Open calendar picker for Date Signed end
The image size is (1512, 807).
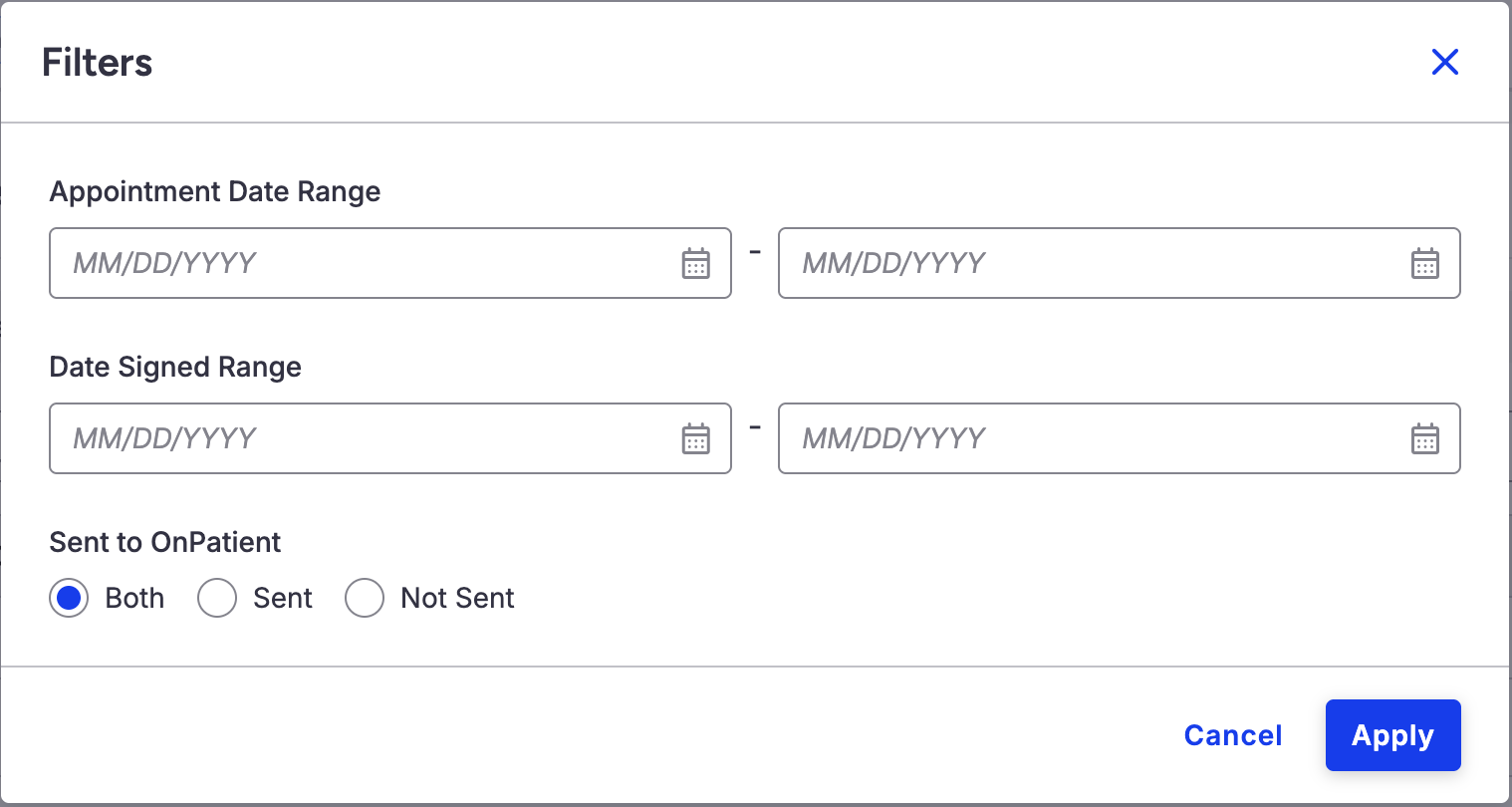click(x=1425, y=439)
